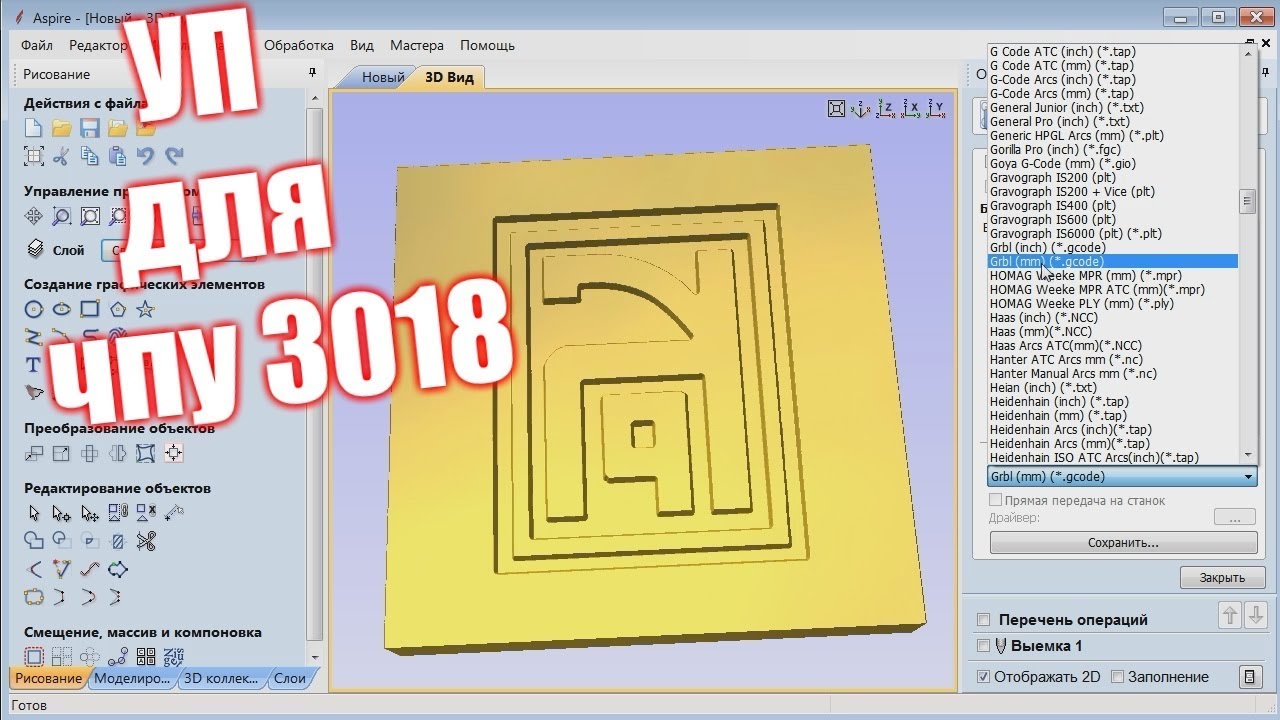Click the nesting parts icon with ABCD grid
The height and width of the screenshot is (720, 1280).
click(145, 657)
